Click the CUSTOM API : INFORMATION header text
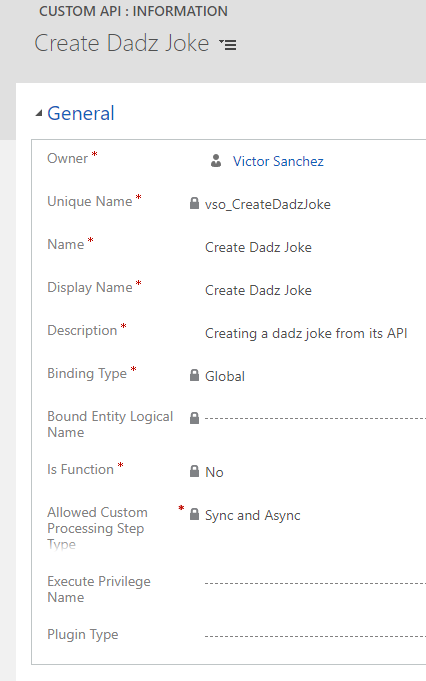 (133, 11)
